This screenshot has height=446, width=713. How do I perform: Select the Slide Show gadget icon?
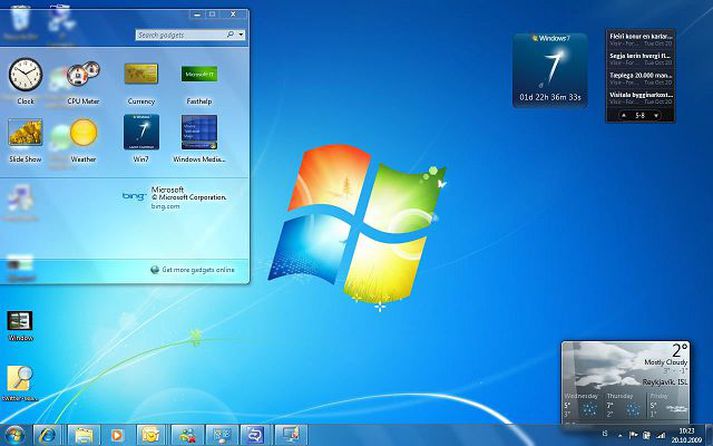[x=25, y=132]
